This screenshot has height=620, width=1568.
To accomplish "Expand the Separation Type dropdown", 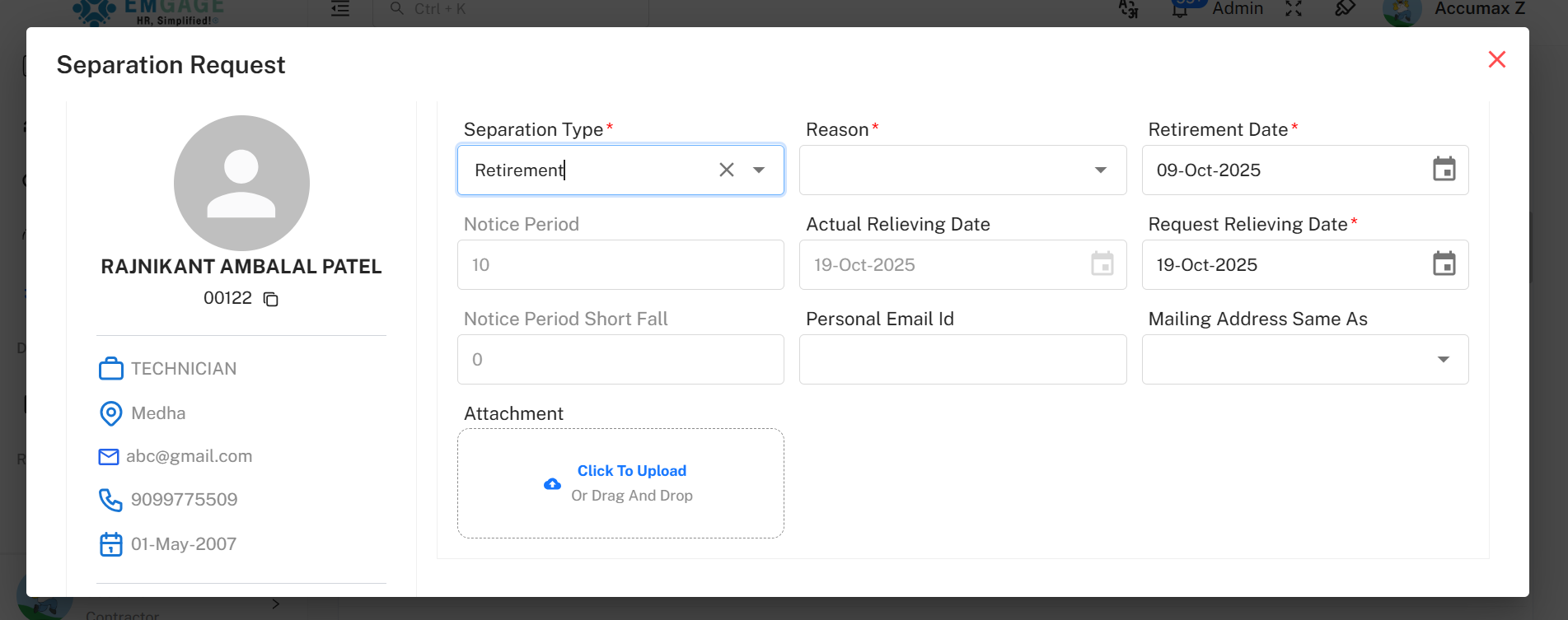I will (x=759, y=170).
